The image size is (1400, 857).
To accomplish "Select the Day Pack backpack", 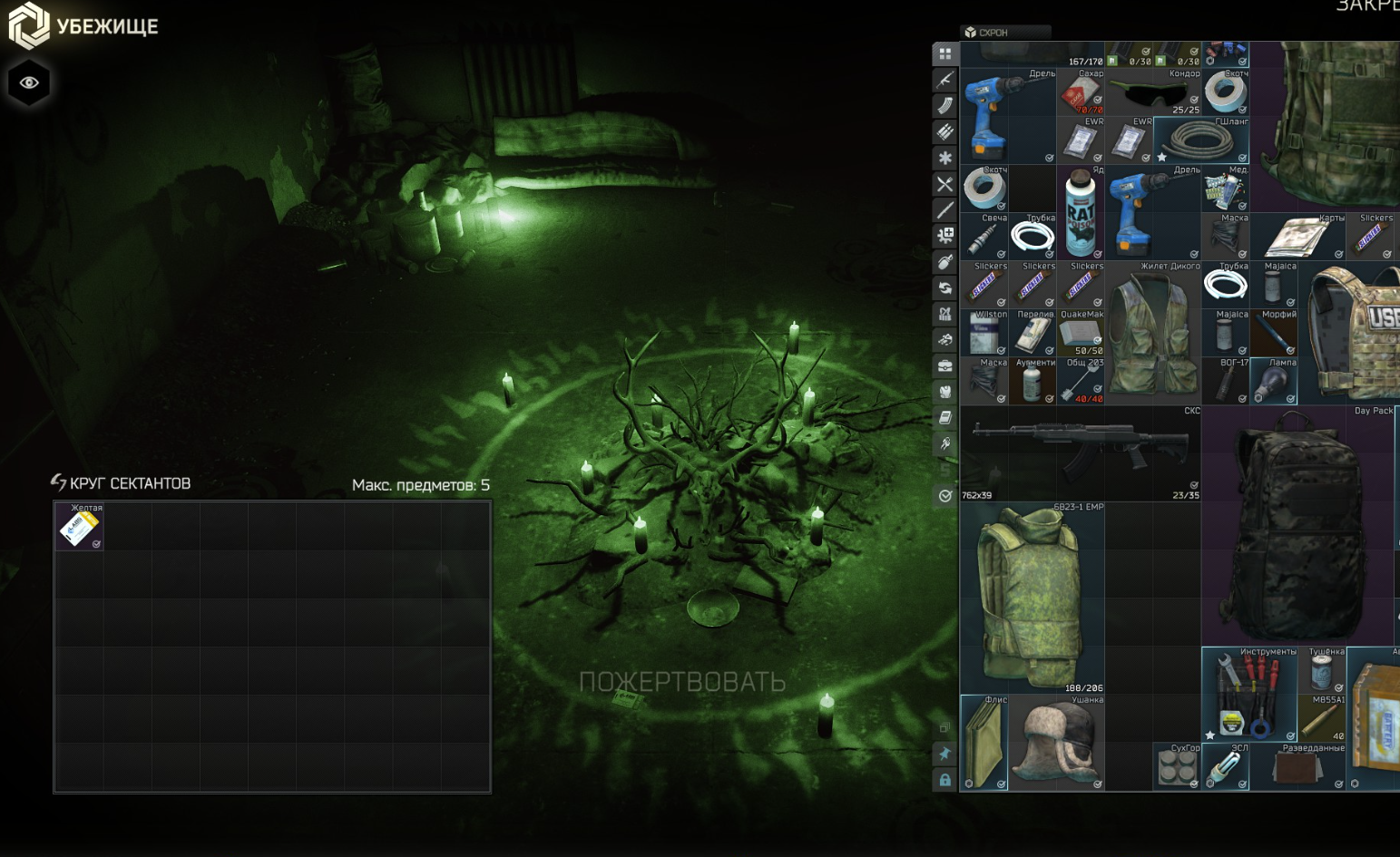I will (x=1297, y=525).
